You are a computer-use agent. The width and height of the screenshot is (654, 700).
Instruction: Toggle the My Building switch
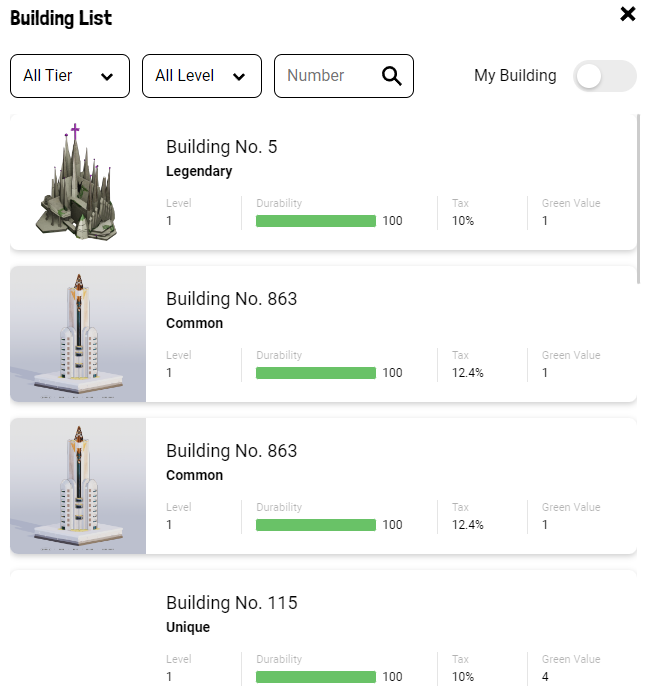click(x=604, y=76)
